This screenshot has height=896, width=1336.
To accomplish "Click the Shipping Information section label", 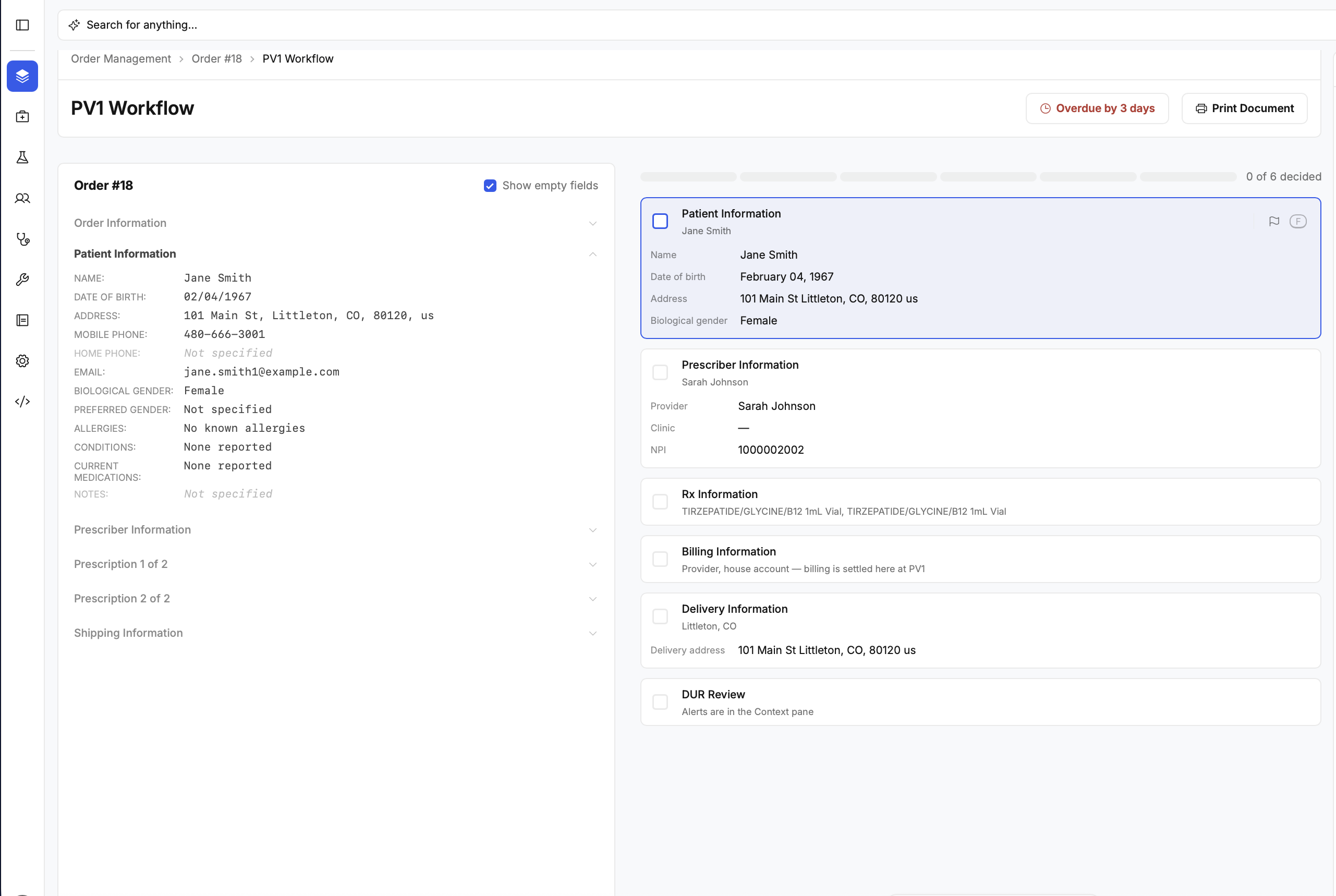I will pyautogui.click(x=128, y=633).
